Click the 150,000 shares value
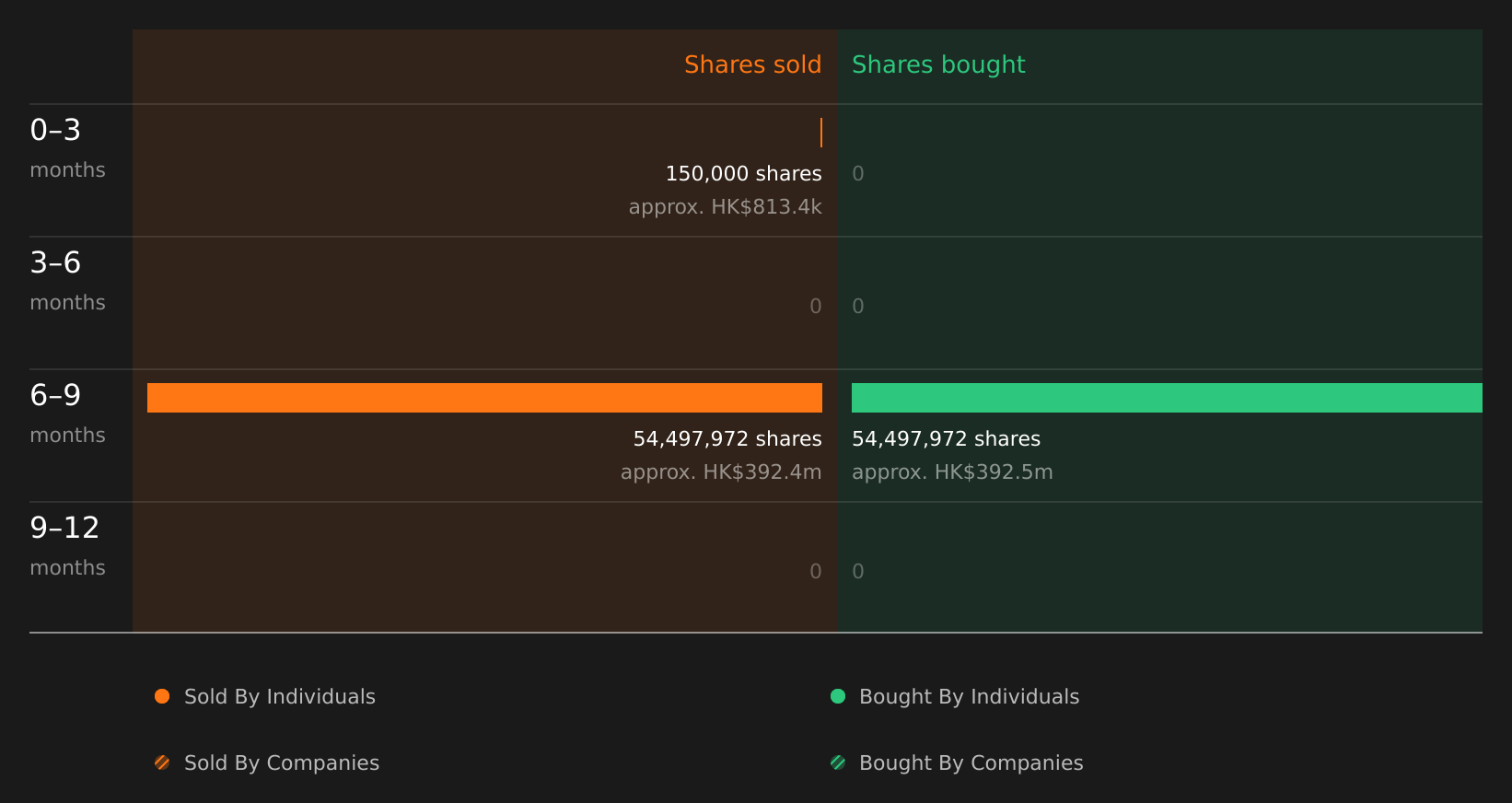The image size is (1512, 803). 743,173
